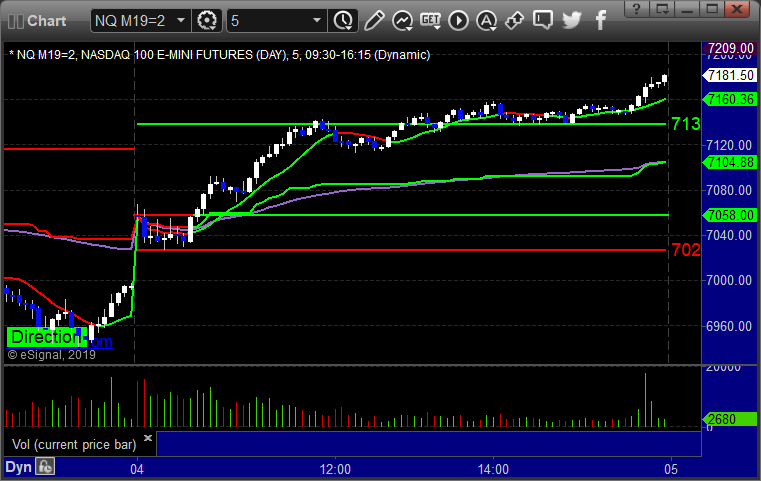Close the chart window

click(x=737, y=9)
